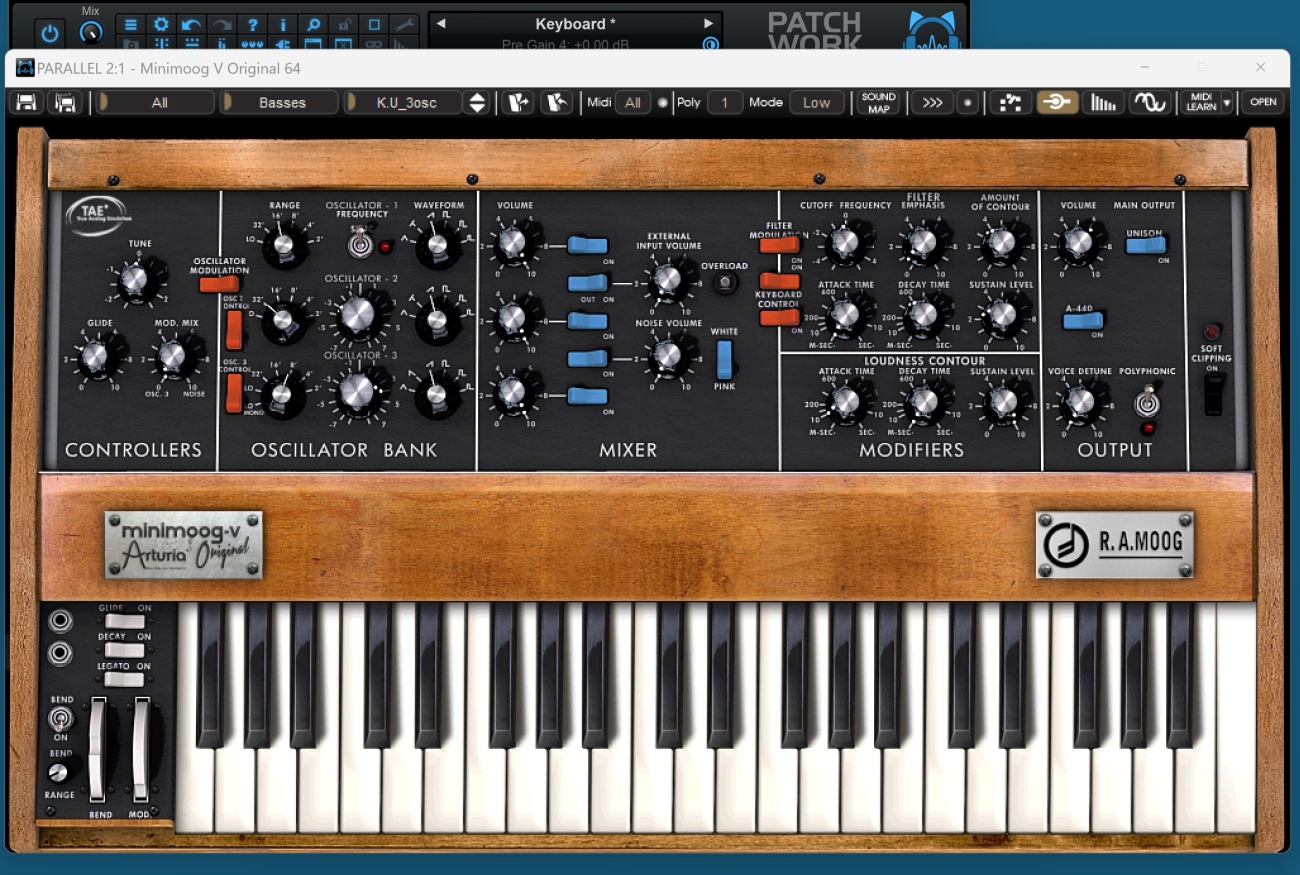Screen dimensions: 1300x875
Task: Open the Basses category dropdown
Action: pyautogui.click(x=279, y=102)
